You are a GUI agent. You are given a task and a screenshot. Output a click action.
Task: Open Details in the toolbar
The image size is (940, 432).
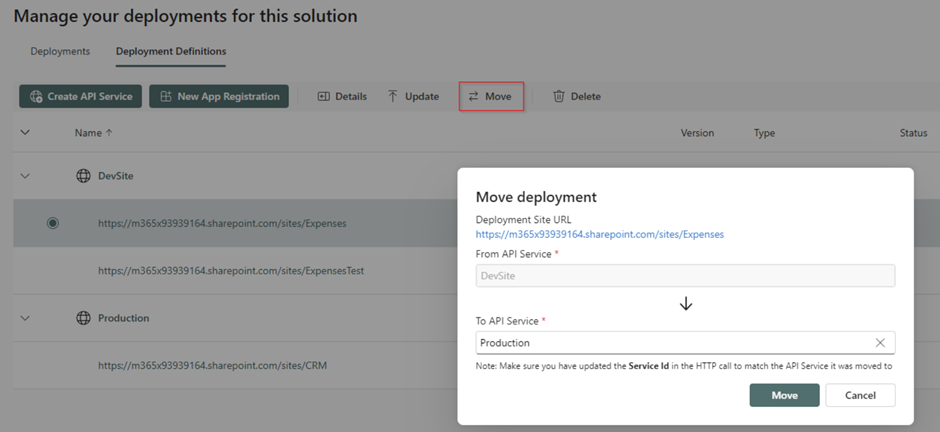click(341, 96)
